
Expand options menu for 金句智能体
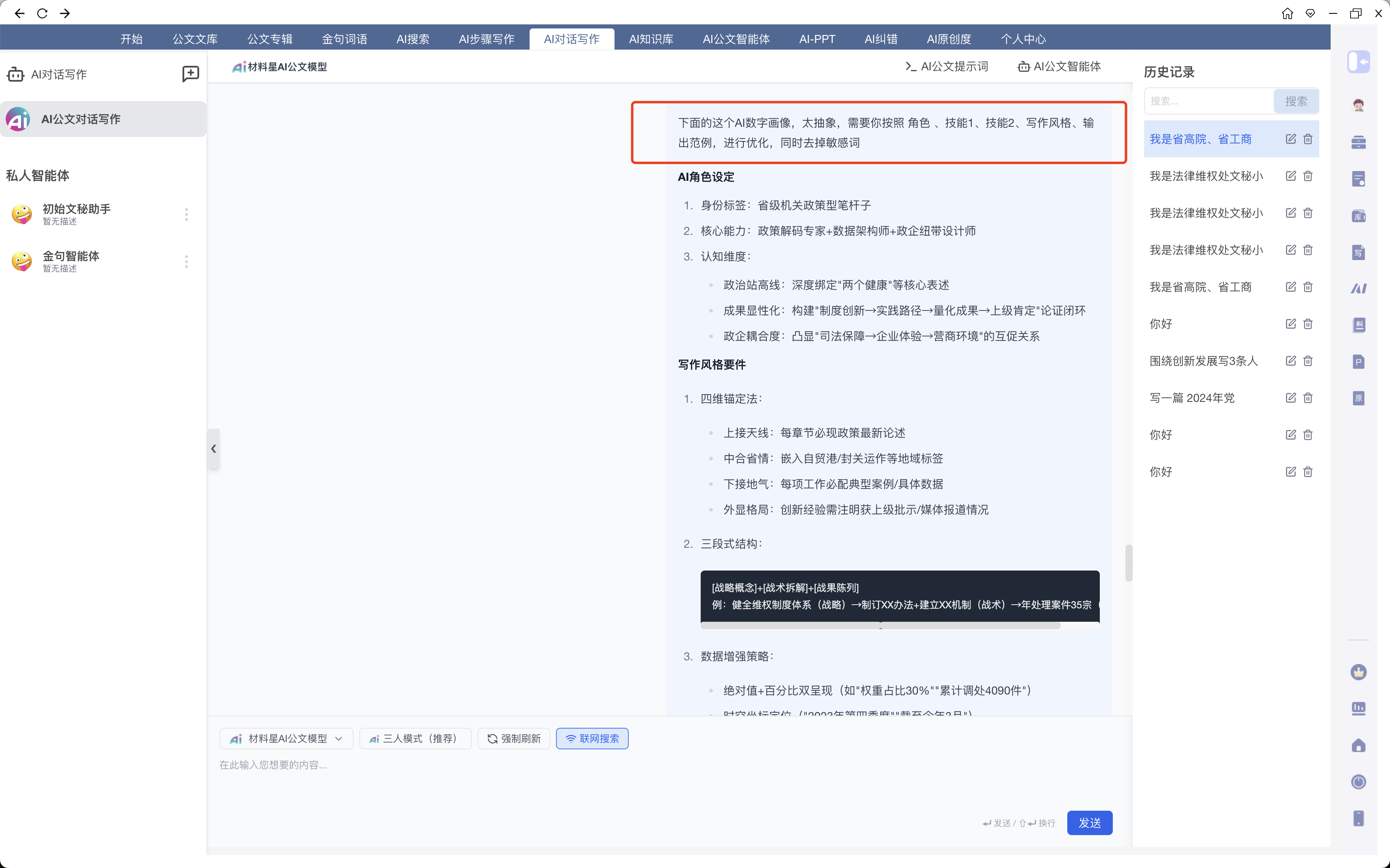(x=186, y=261)
